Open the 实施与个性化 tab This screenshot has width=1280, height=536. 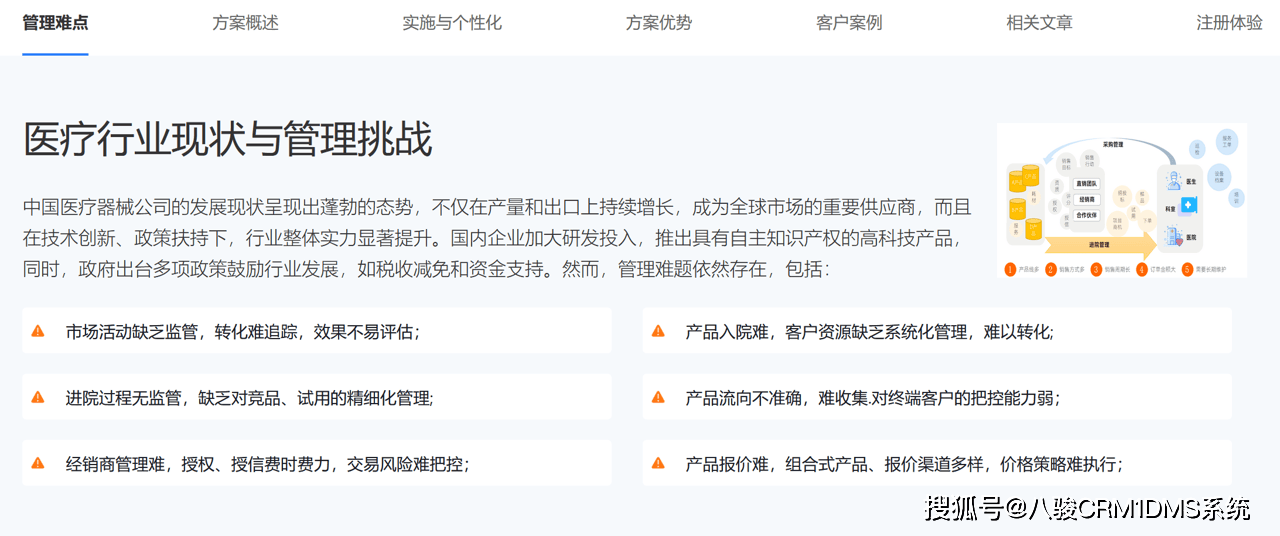click(452, 23)
